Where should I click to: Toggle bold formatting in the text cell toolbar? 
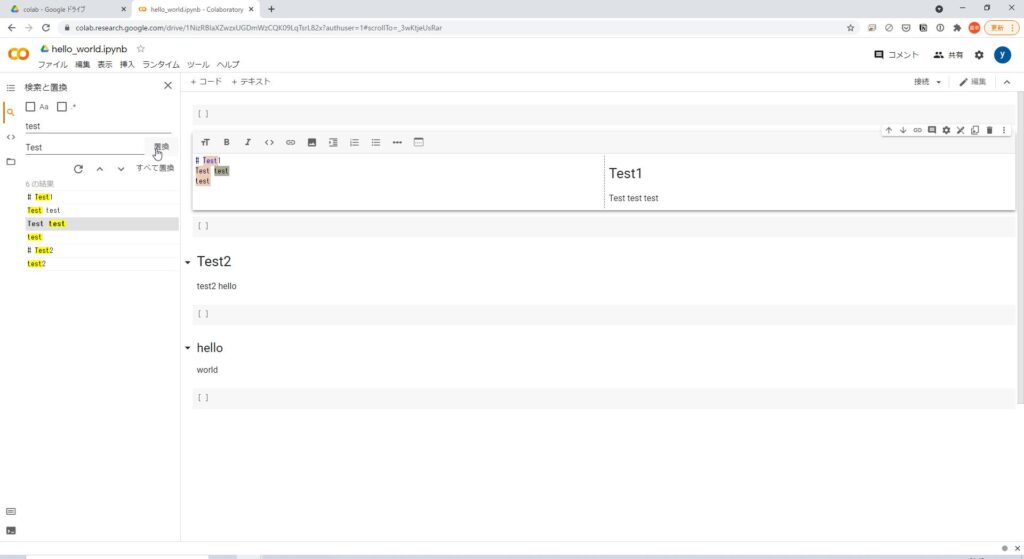pyautogui.click(x=226, y=142)
